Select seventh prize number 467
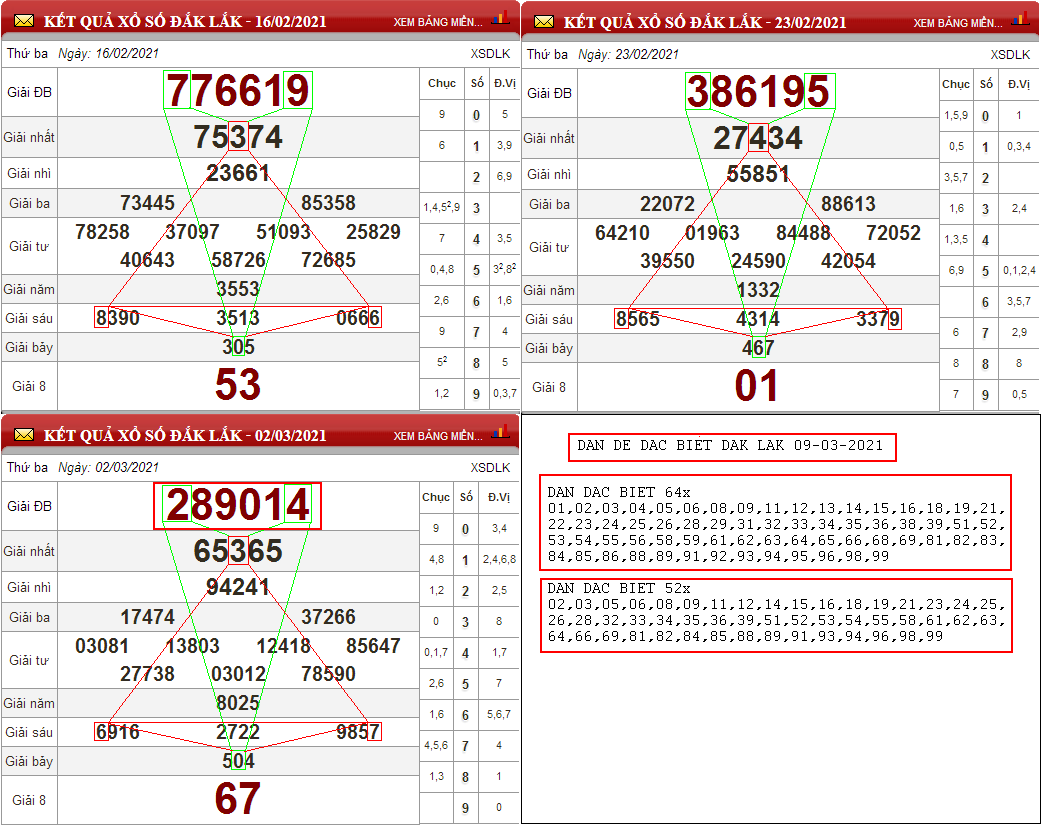The image size is (1043, 826). 758,348
